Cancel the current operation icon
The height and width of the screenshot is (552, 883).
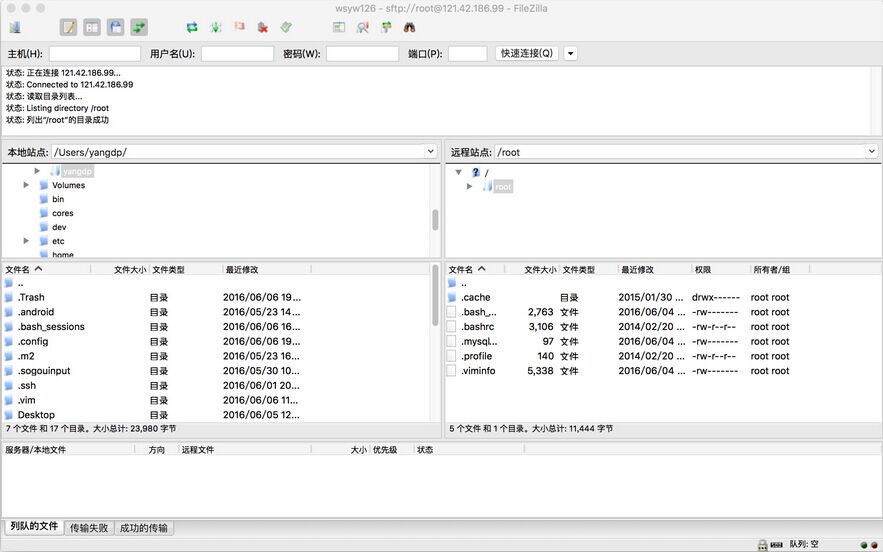click(x=239, y=26)
